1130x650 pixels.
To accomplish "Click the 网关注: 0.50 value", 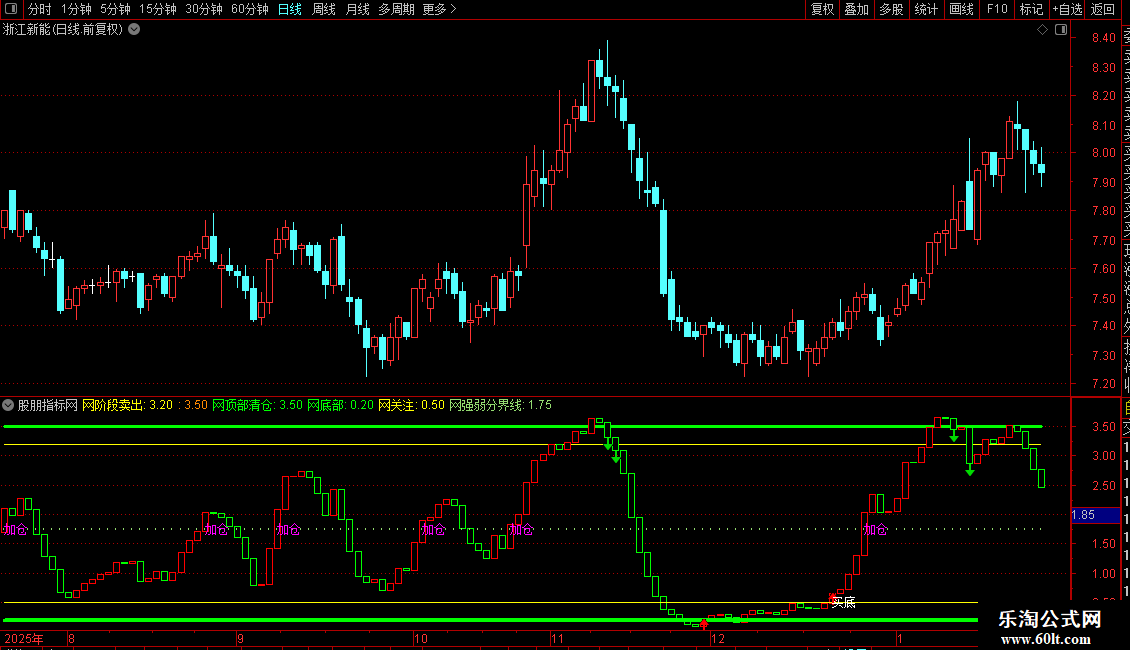I will tap(411, 405).
